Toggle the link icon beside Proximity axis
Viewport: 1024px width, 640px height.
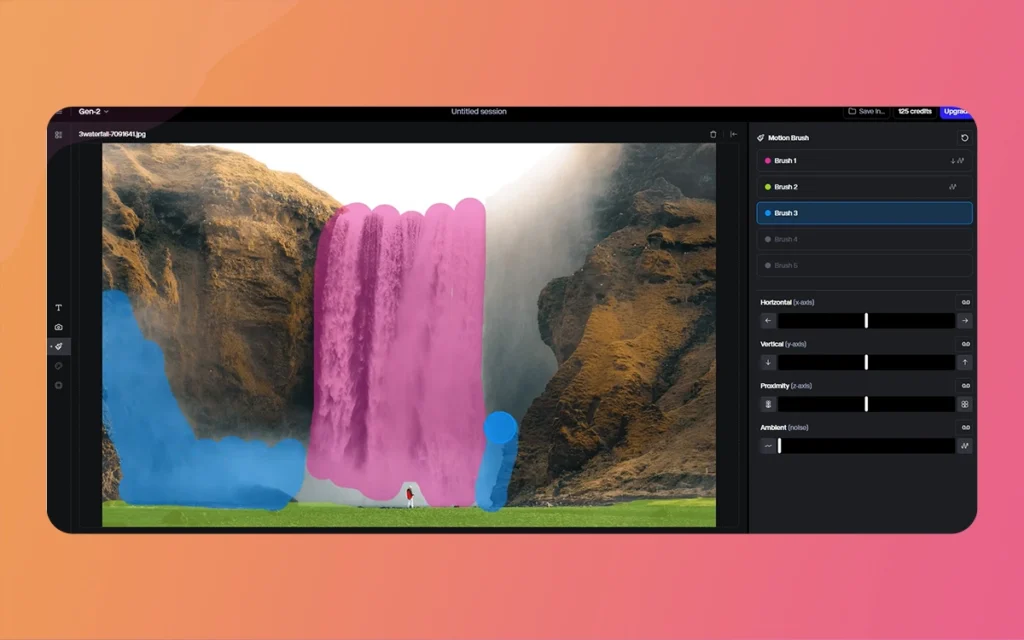[x=963, y=386]
